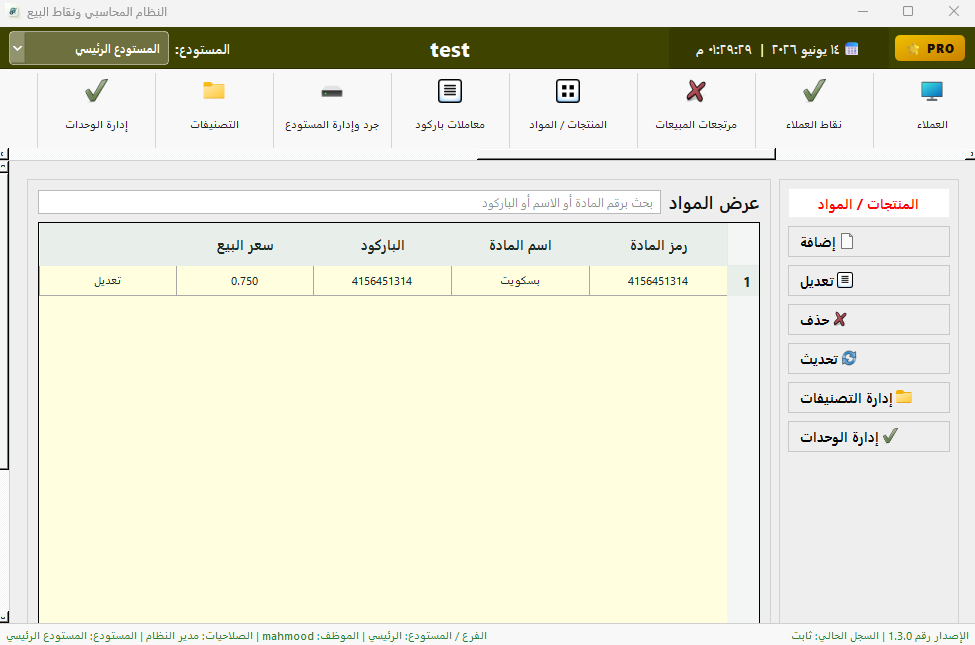Sort by رمز المادة column header

(658, 246)
